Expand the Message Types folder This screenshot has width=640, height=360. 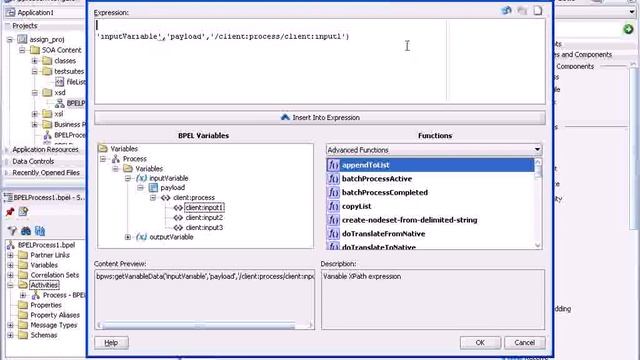point(10,325)
